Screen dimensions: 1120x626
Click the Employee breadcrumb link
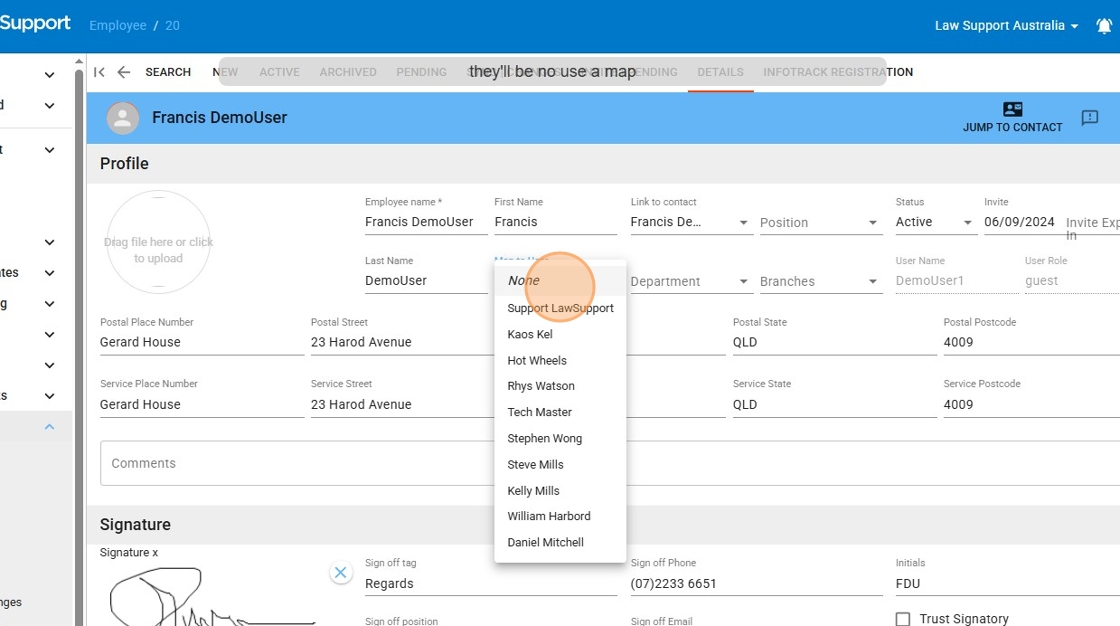pyautogui.click(x=118, y=26)
